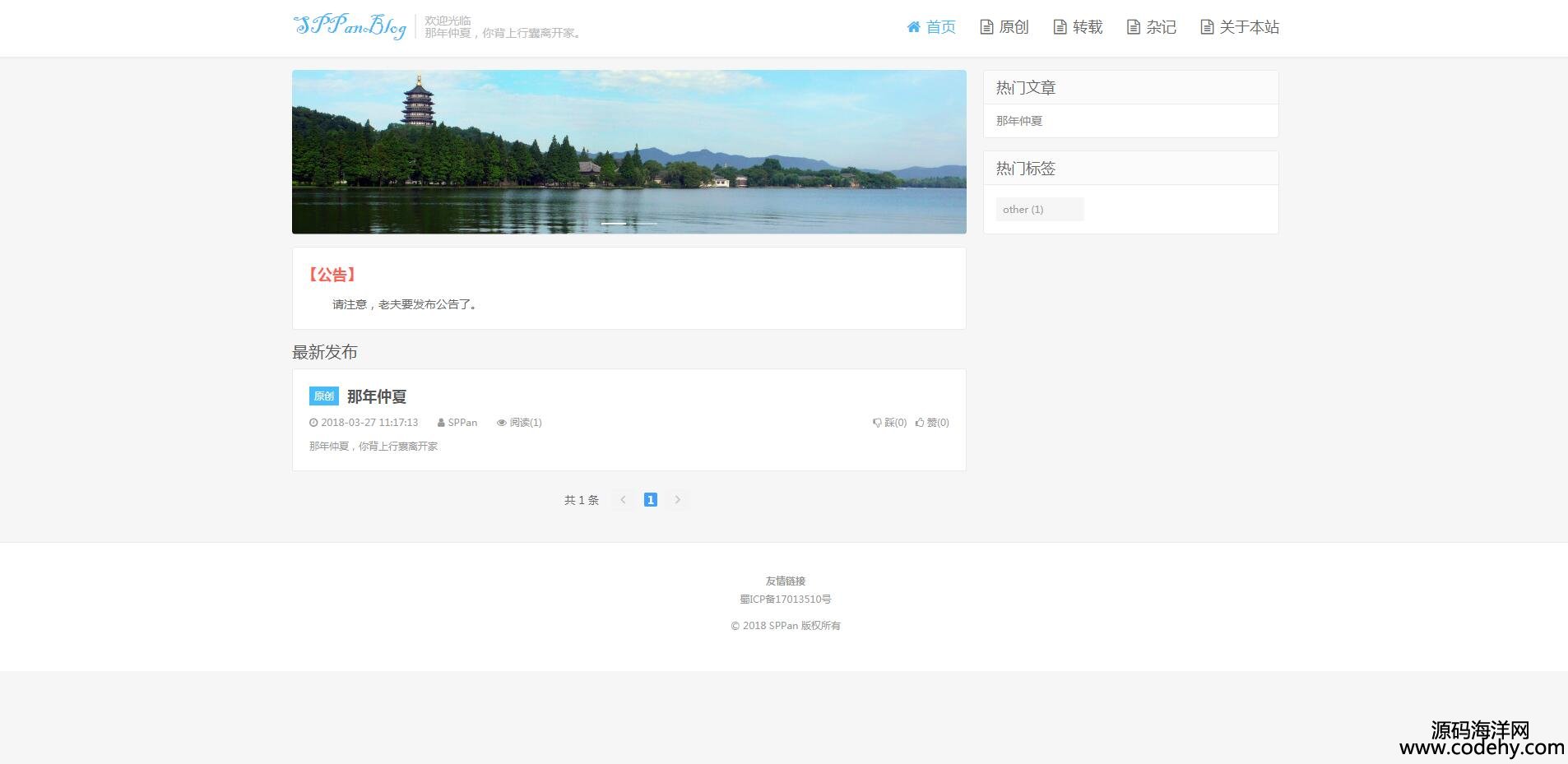This screenshot has width=1568, height=764.
Task: Click the document icon beside 转载
Action: (1060, 27)
